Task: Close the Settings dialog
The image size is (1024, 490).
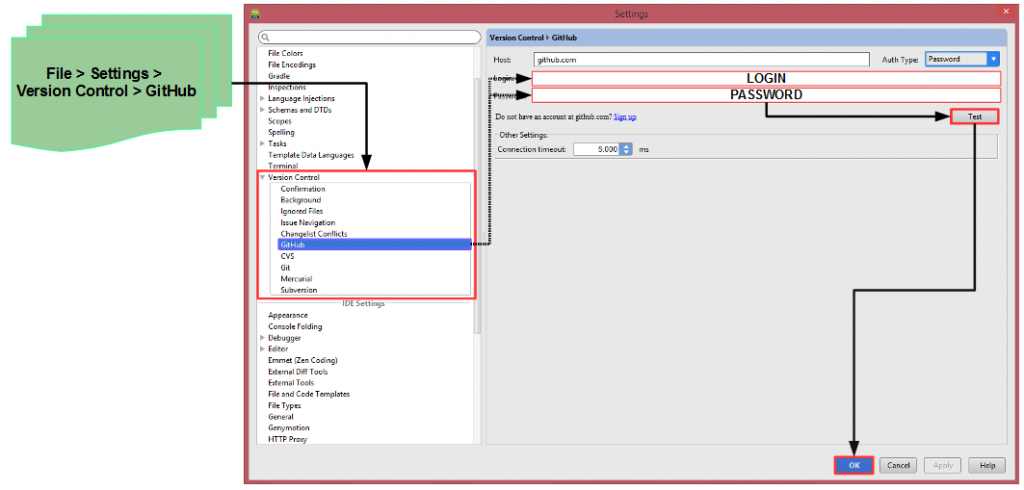Action: click(1006, 11)
